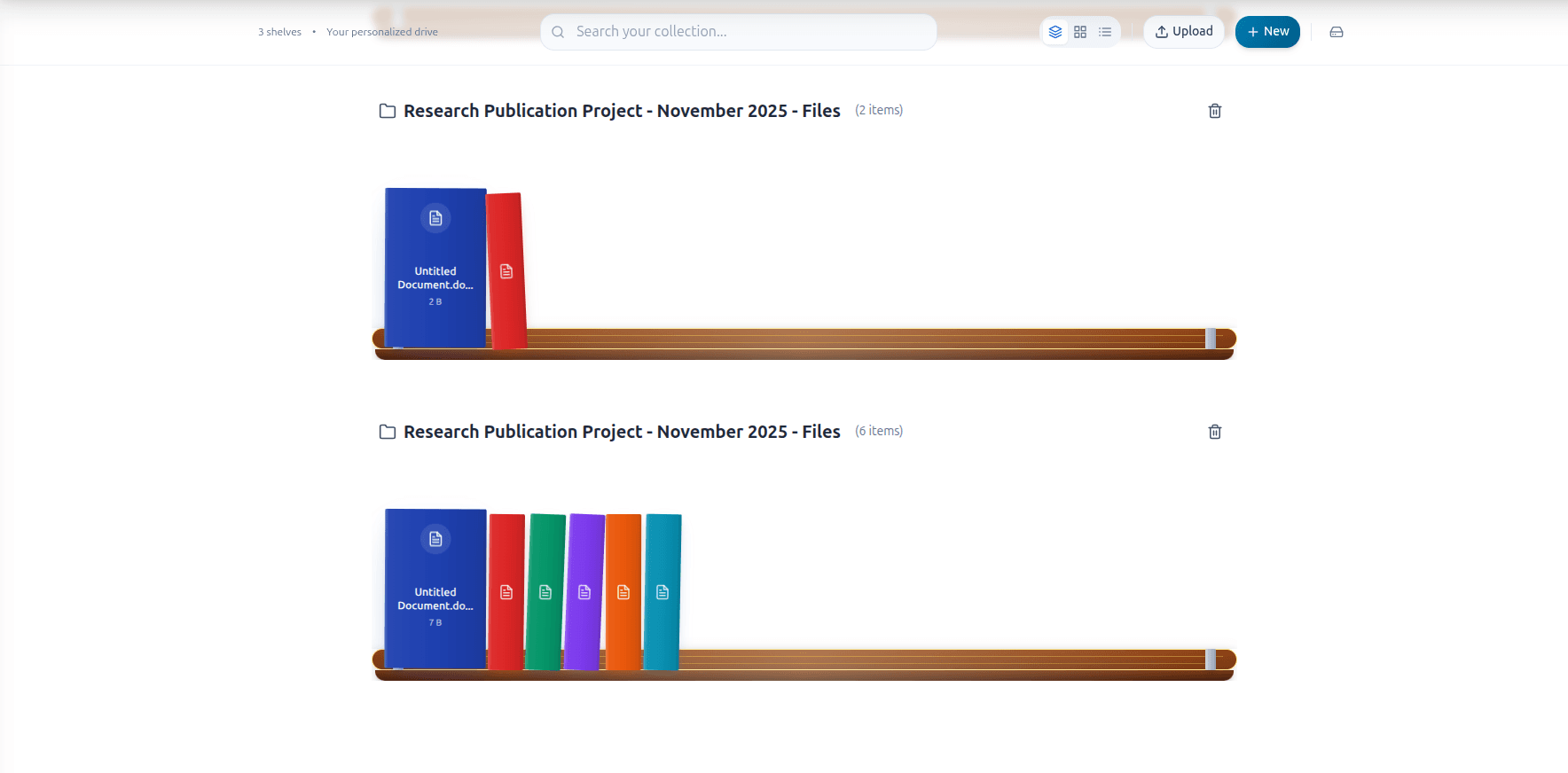The image size is (1568, 773).
Task: Open the 7 B Untitled Document book
Action: 435,589
